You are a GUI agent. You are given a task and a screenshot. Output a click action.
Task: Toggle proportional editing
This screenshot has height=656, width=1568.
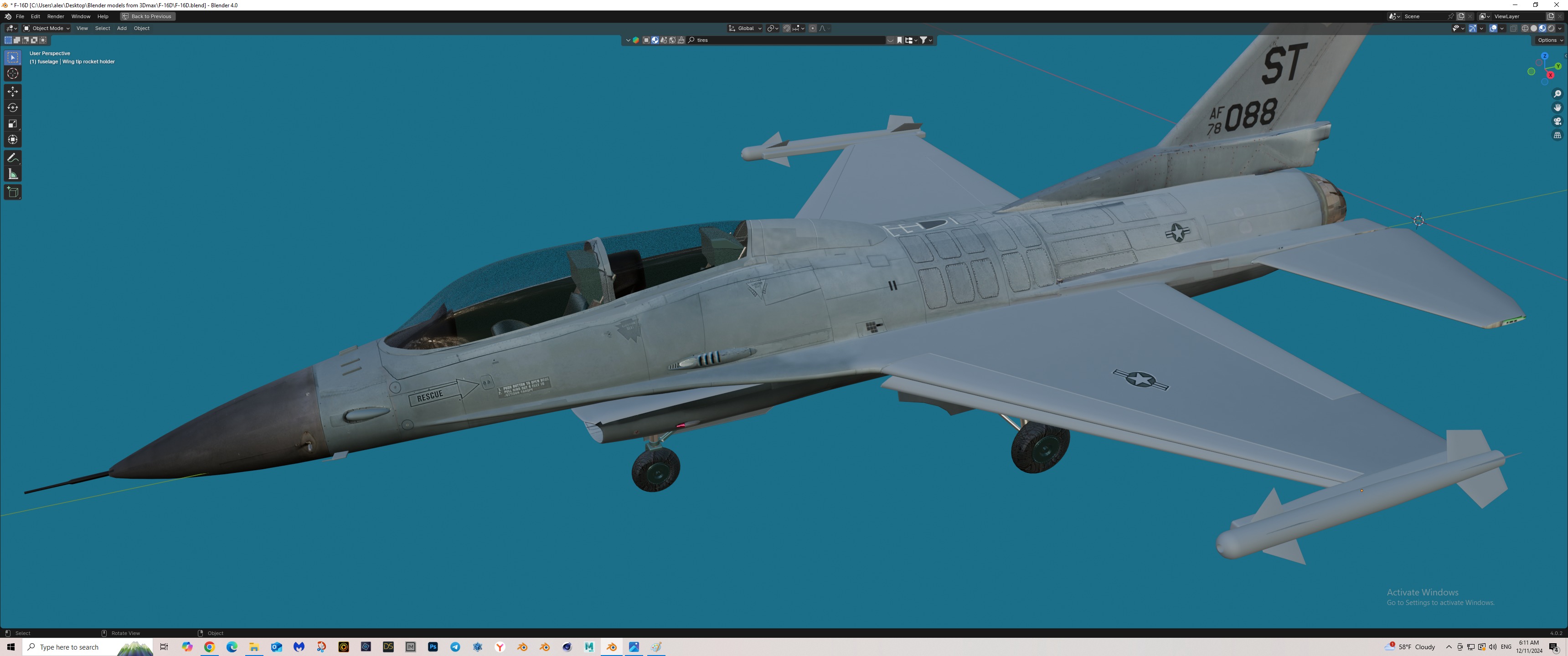click(813, 29)
